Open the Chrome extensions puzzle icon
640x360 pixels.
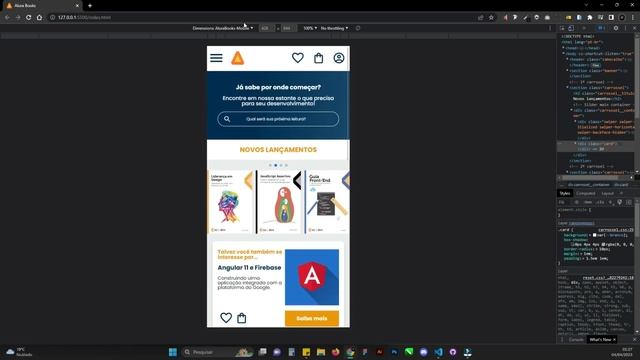(x=590, y=18)
